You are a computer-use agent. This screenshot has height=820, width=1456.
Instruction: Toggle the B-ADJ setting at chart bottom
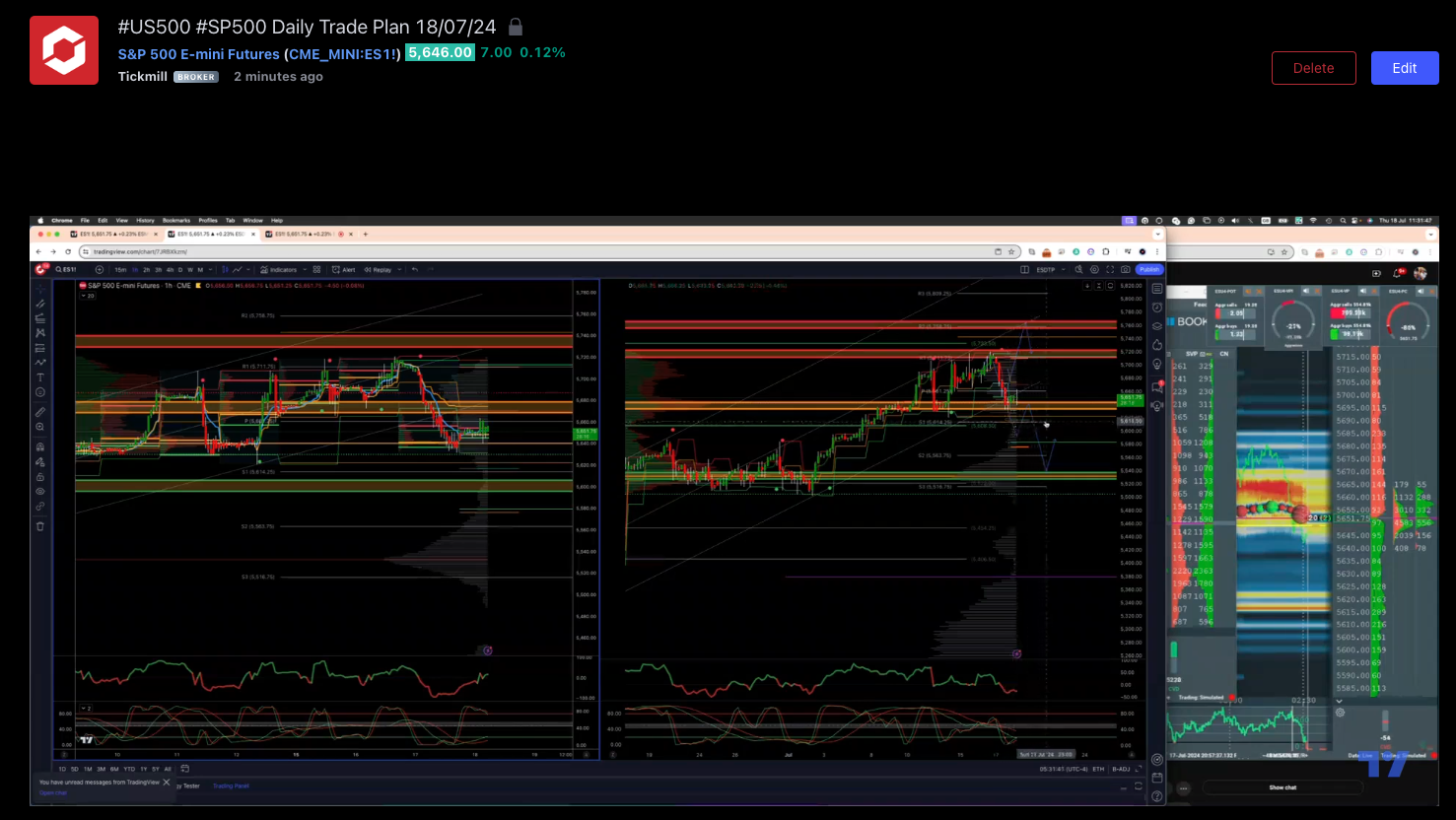pyautogui.click(x=1121, y=769)
